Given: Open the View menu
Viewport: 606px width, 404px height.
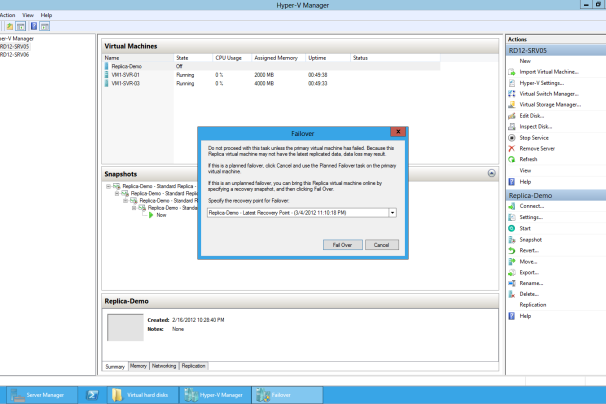Looking at the screenshot, I should click(x=28, y=15).
